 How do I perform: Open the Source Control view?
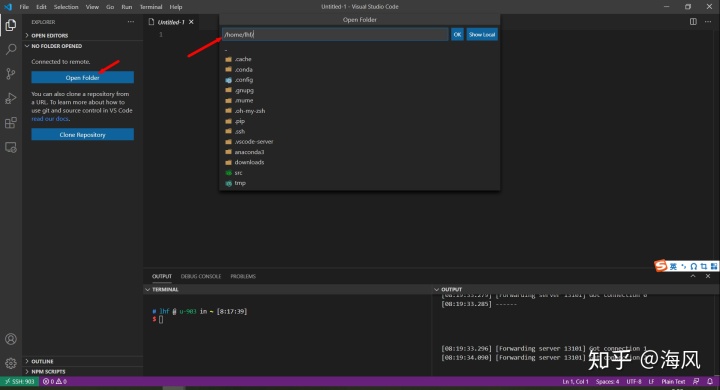coord(11,73)
